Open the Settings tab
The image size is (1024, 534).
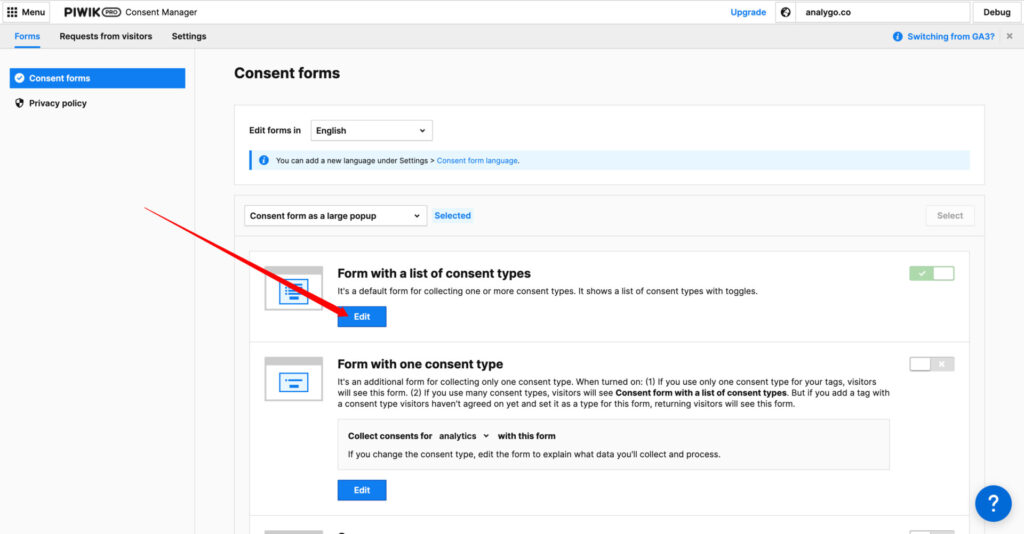point(189,37)
